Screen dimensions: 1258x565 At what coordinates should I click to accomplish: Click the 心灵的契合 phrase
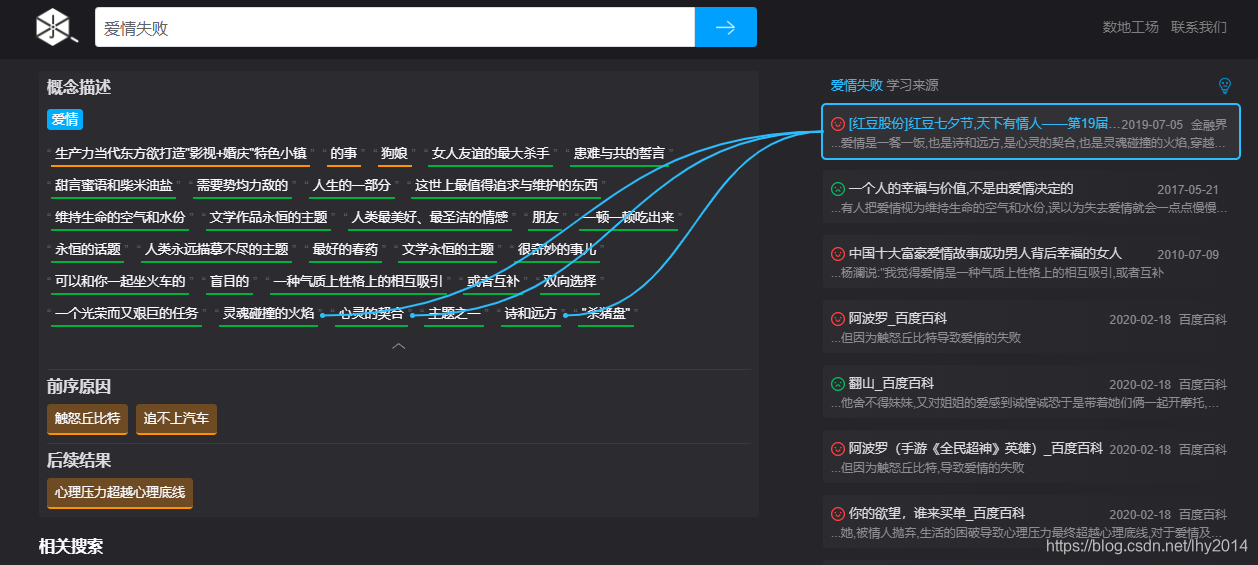tap(370, 314)
